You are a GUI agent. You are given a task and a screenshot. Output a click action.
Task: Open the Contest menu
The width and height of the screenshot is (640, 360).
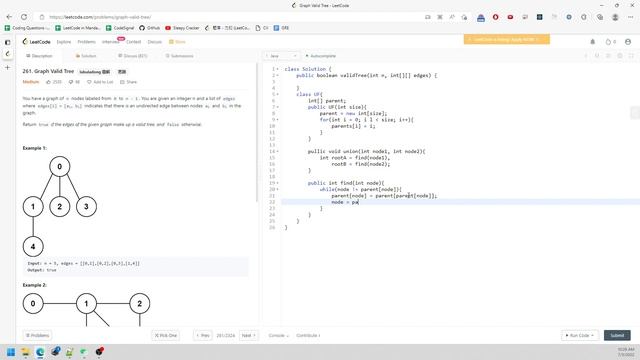133,42
